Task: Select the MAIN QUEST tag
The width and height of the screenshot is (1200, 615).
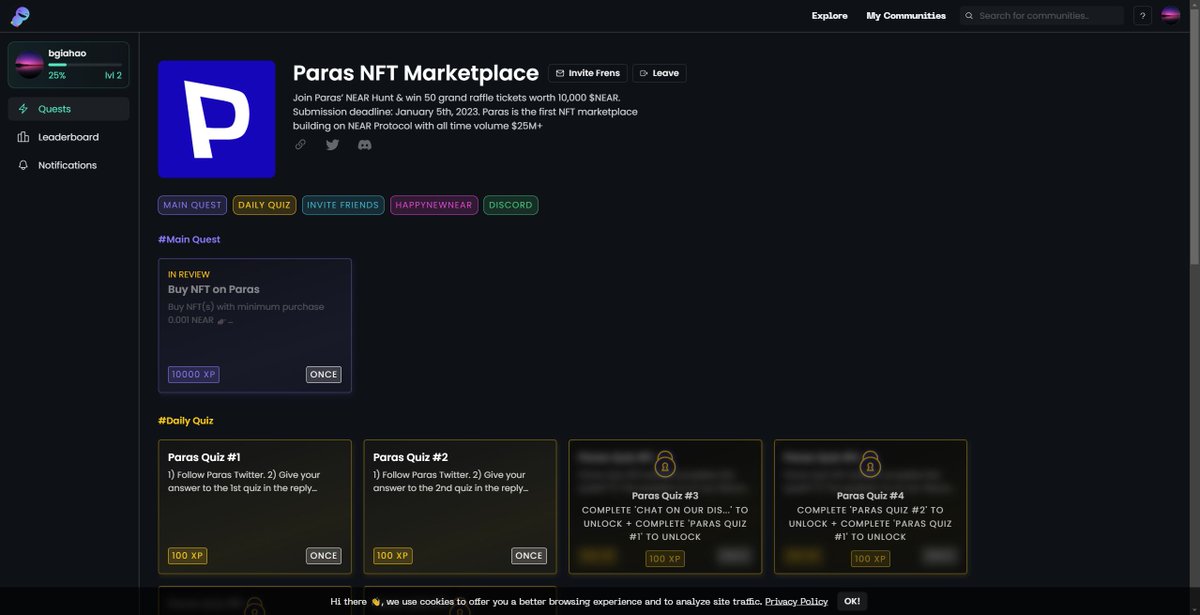Action: coord(192,205)
